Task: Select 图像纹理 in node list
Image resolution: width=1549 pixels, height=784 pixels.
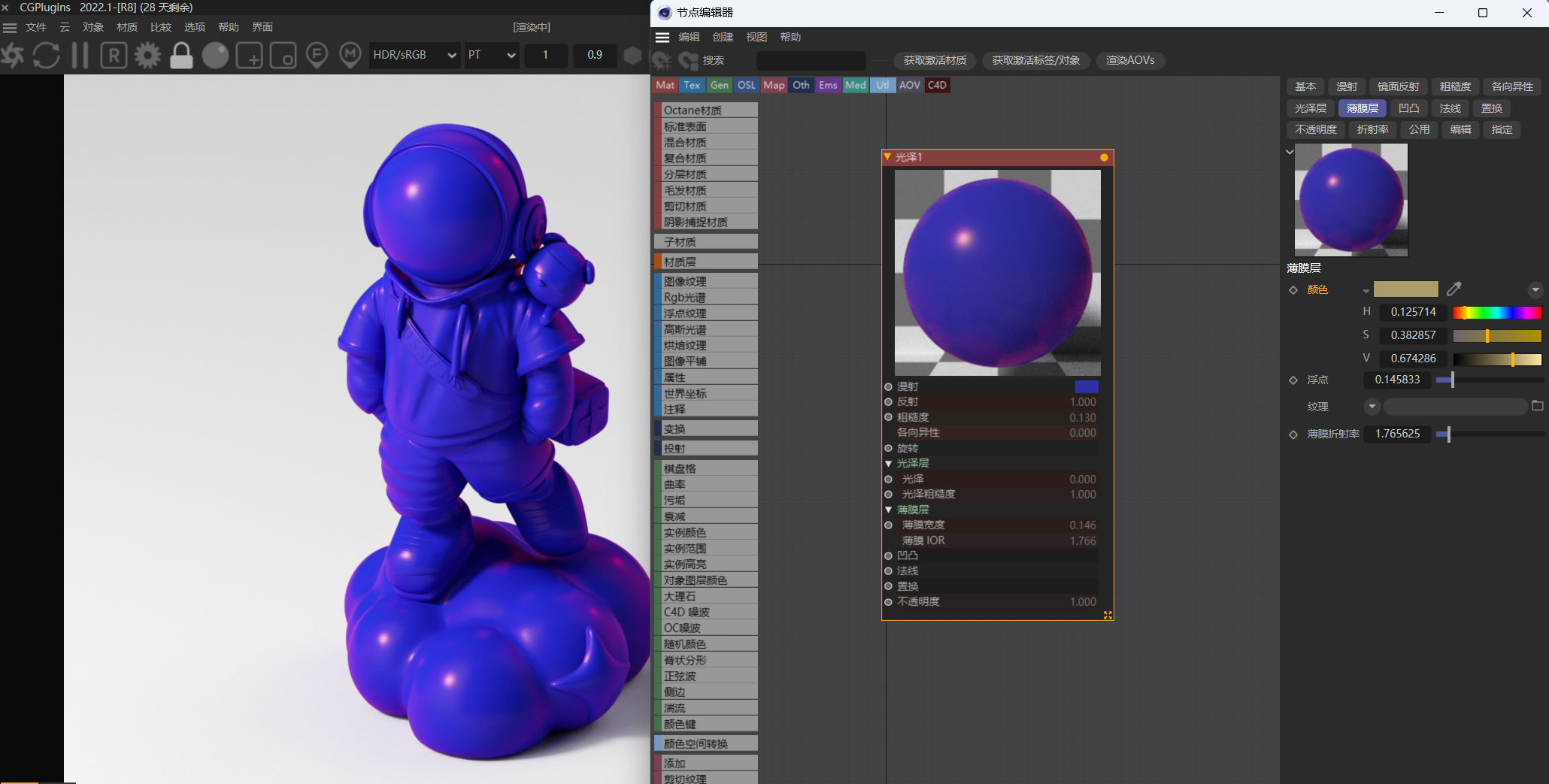Action: pyautogui.click(x=706, y=281)
